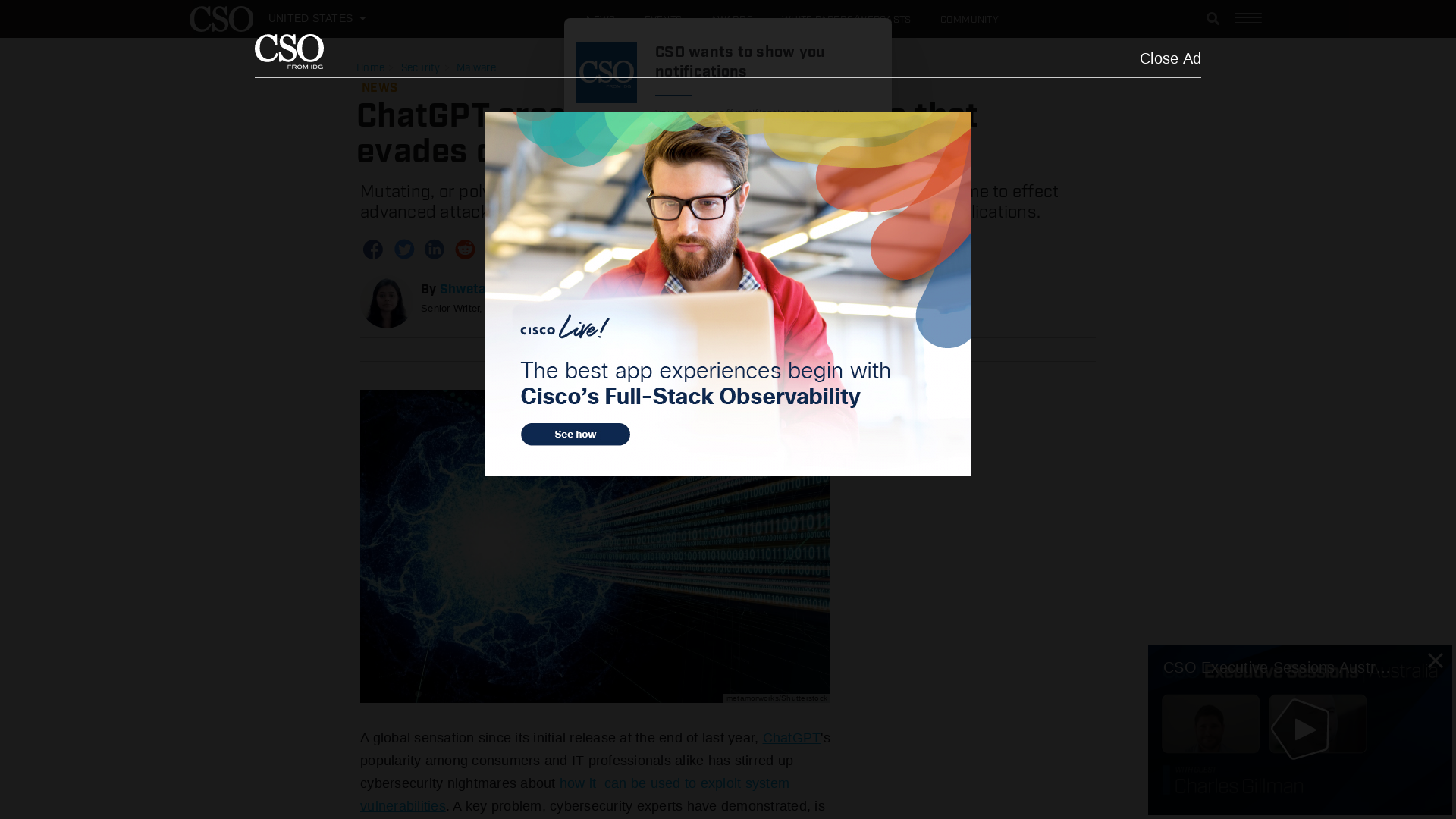Screen dimensions: 1456x819
Task: Select the COMMUNITY menu item
Action: (x=969, y=18)
